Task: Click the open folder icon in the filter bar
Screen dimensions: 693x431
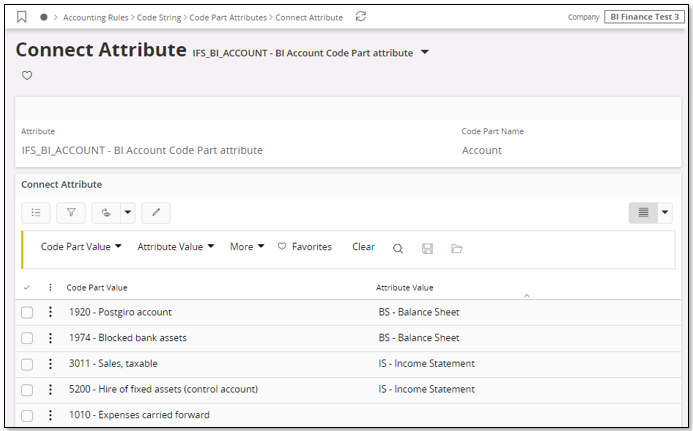Action: [x=457, y=248]
